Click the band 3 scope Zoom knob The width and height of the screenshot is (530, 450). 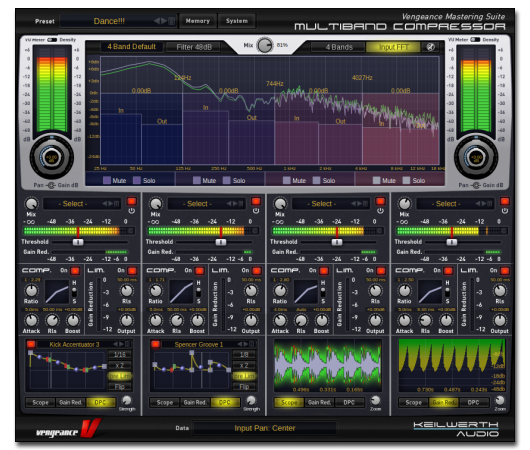pyautogui.click(x=375, y=400)
